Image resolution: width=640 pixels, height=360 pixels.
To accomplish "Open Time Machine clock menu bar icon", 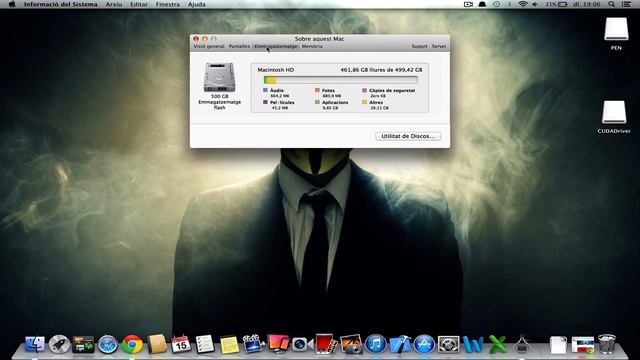I will (496, 4).
